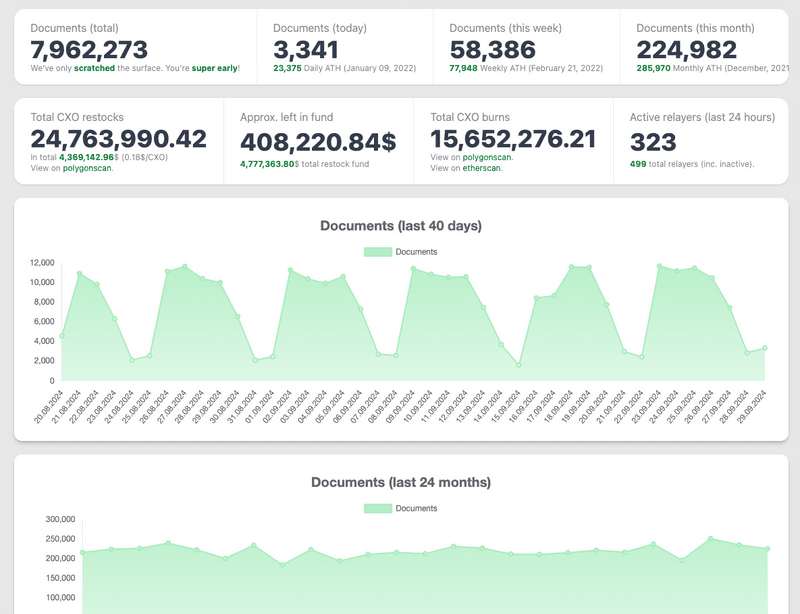Viewport: 800px width, 614px height.
Task: Open the etherscan link for CXO burns
Action: (x=483, y=168)
